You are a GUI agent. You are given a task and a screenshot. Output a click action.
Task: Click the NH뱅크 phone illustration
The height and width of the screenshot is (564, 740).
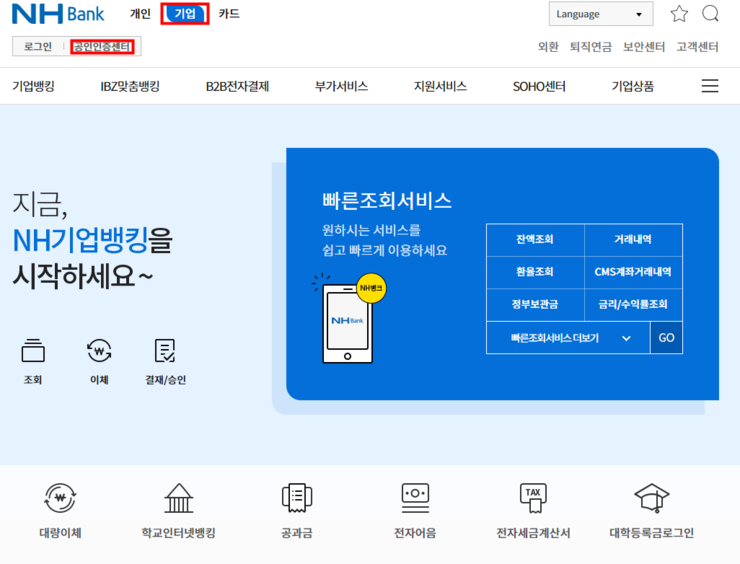tap(348, 319)
